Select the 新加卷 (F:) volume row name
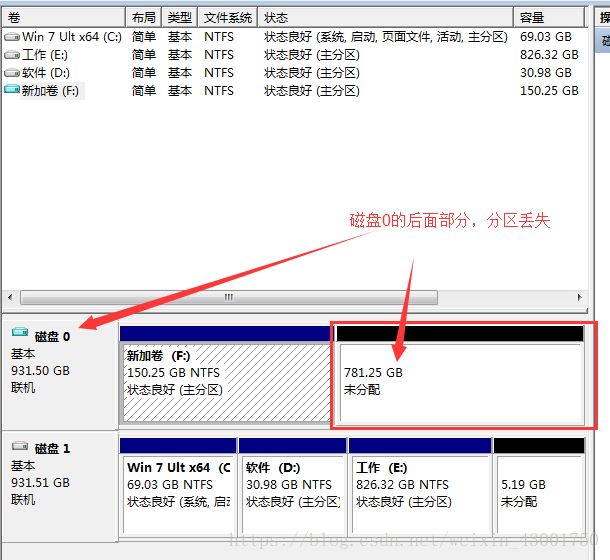This screenshot has height=560, width=610. [x=50, y=91]
